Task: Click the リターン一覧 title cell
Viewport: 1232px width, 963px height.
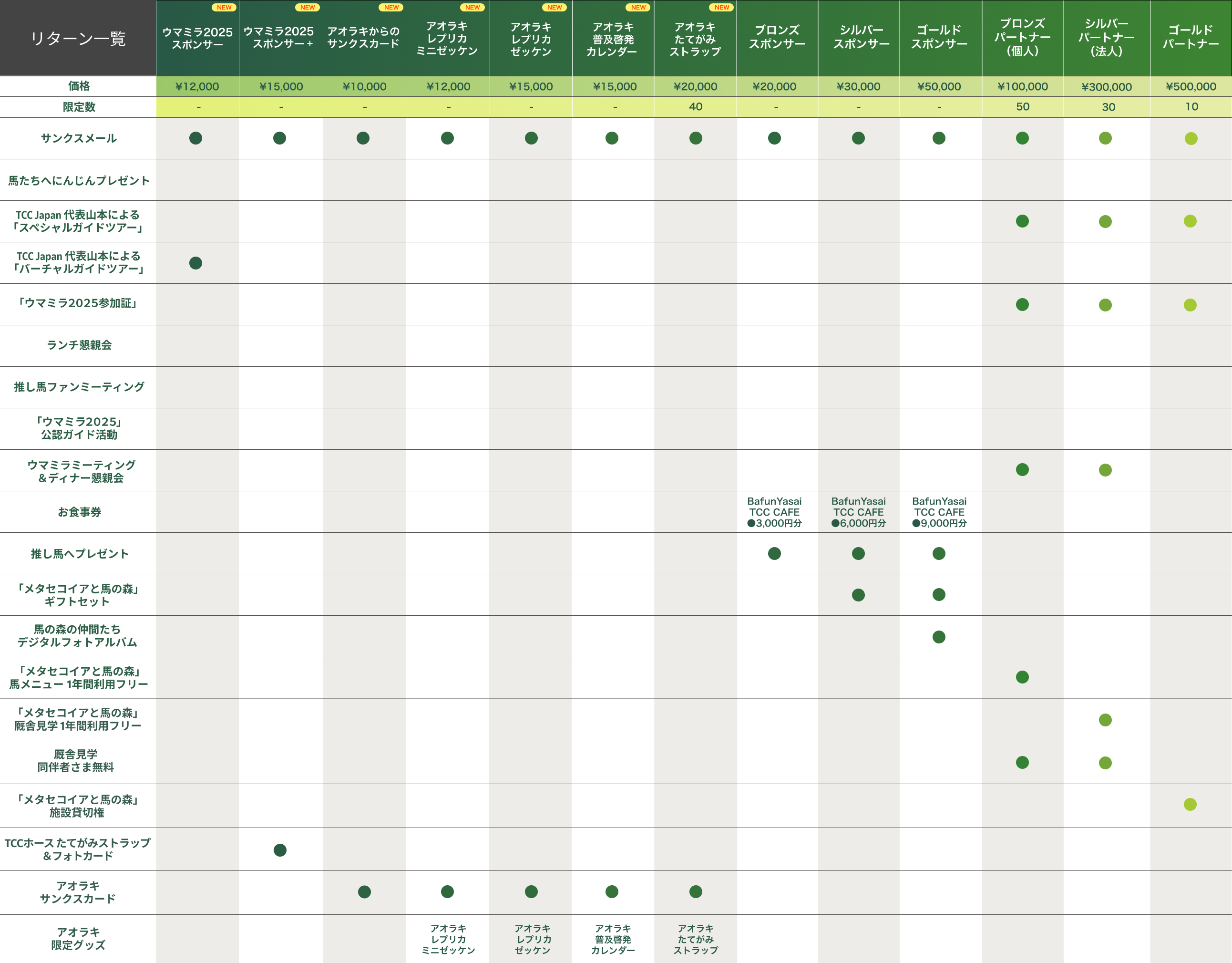Action: (x=78, y=38)
